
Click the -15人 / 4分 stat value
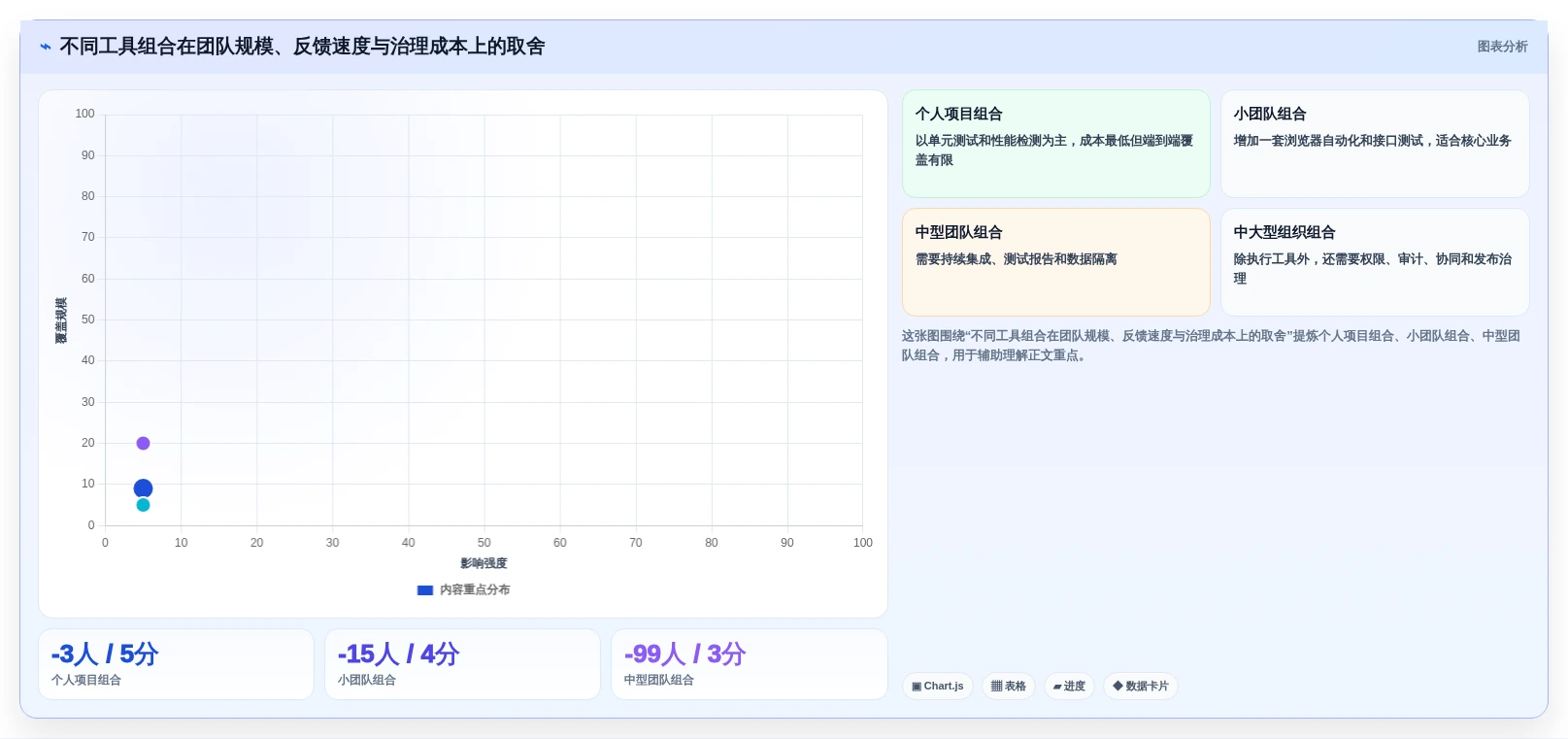[x=398, y=654]
